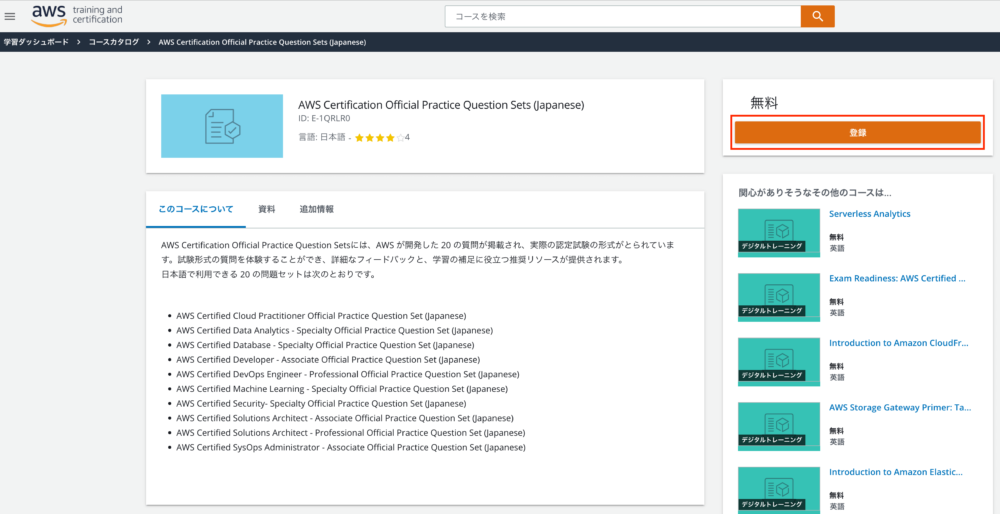
Task: Click the course document thumbnail image
Action: [222, 126]
